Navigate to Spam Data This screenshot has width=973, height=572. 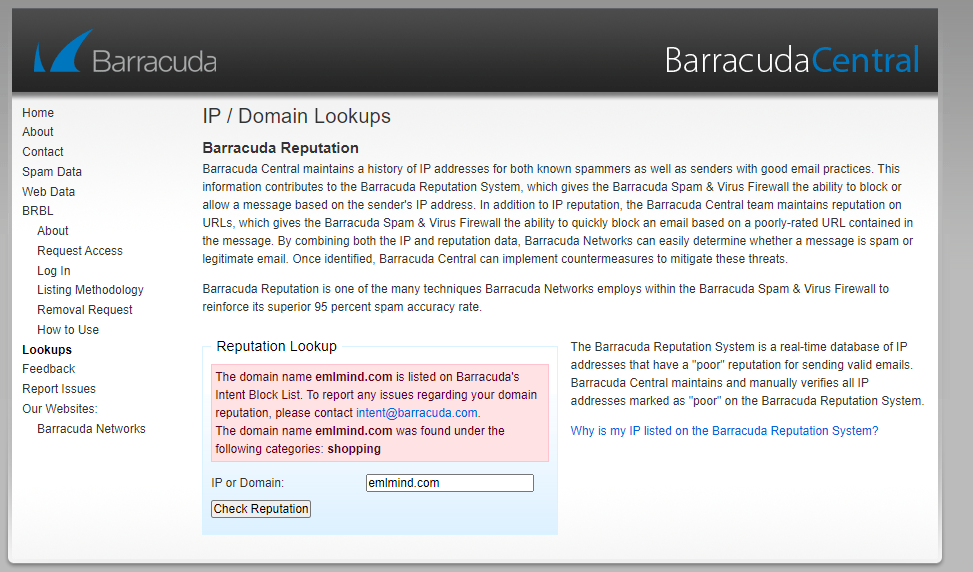pyautogui.click(x=52, y=172)
